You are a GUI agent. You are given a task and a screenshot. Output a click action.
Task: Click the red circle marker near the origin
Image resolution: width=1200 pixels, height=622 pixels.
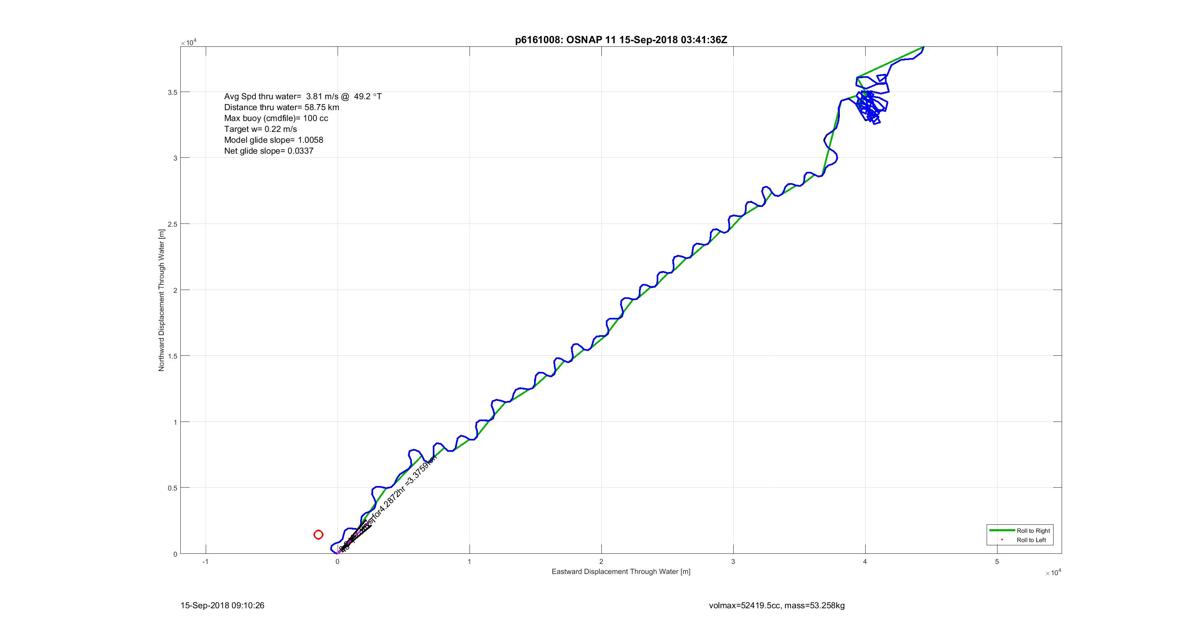(x=318, y=535)
